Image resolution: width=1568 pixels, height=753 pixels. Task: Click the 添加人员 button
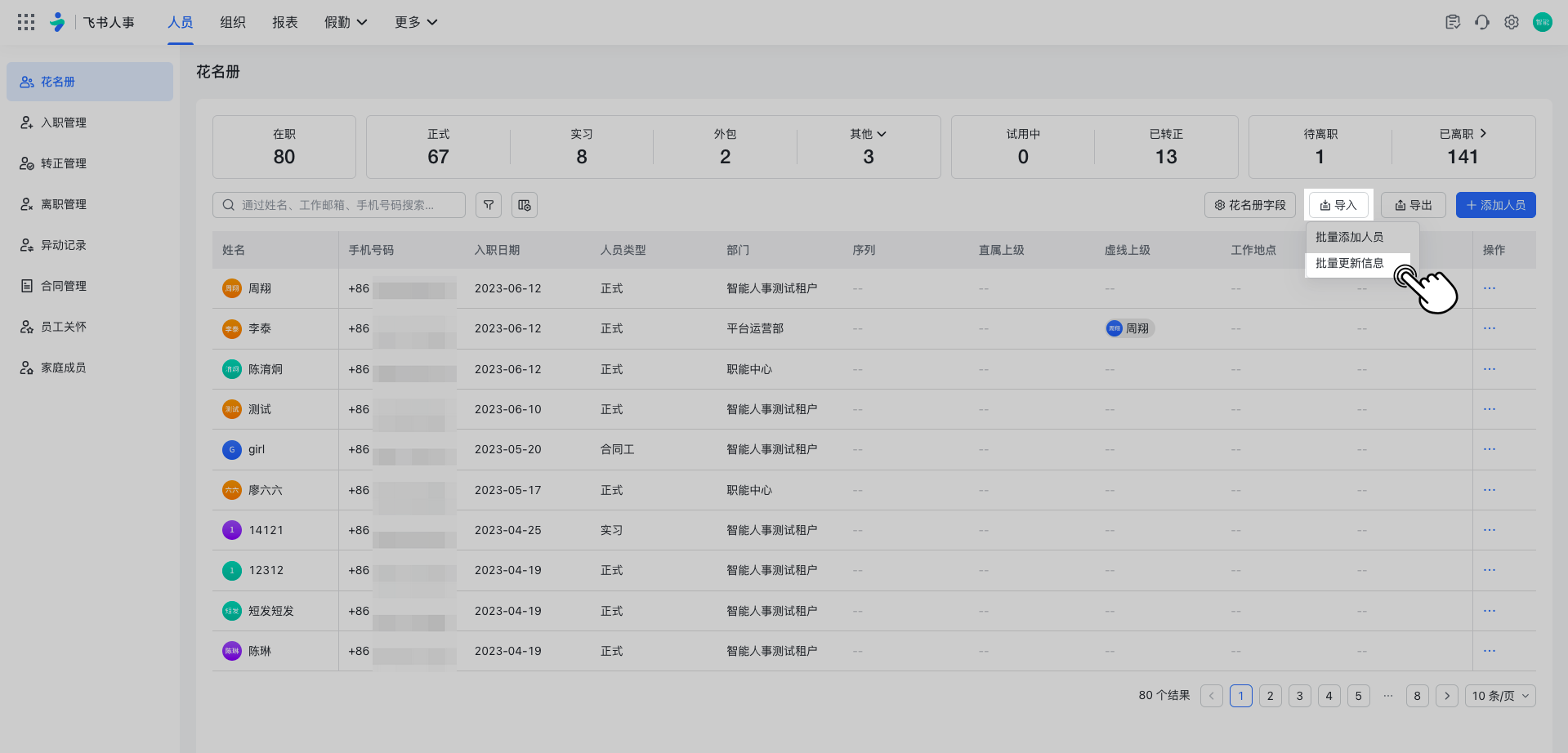(1495, 205)
